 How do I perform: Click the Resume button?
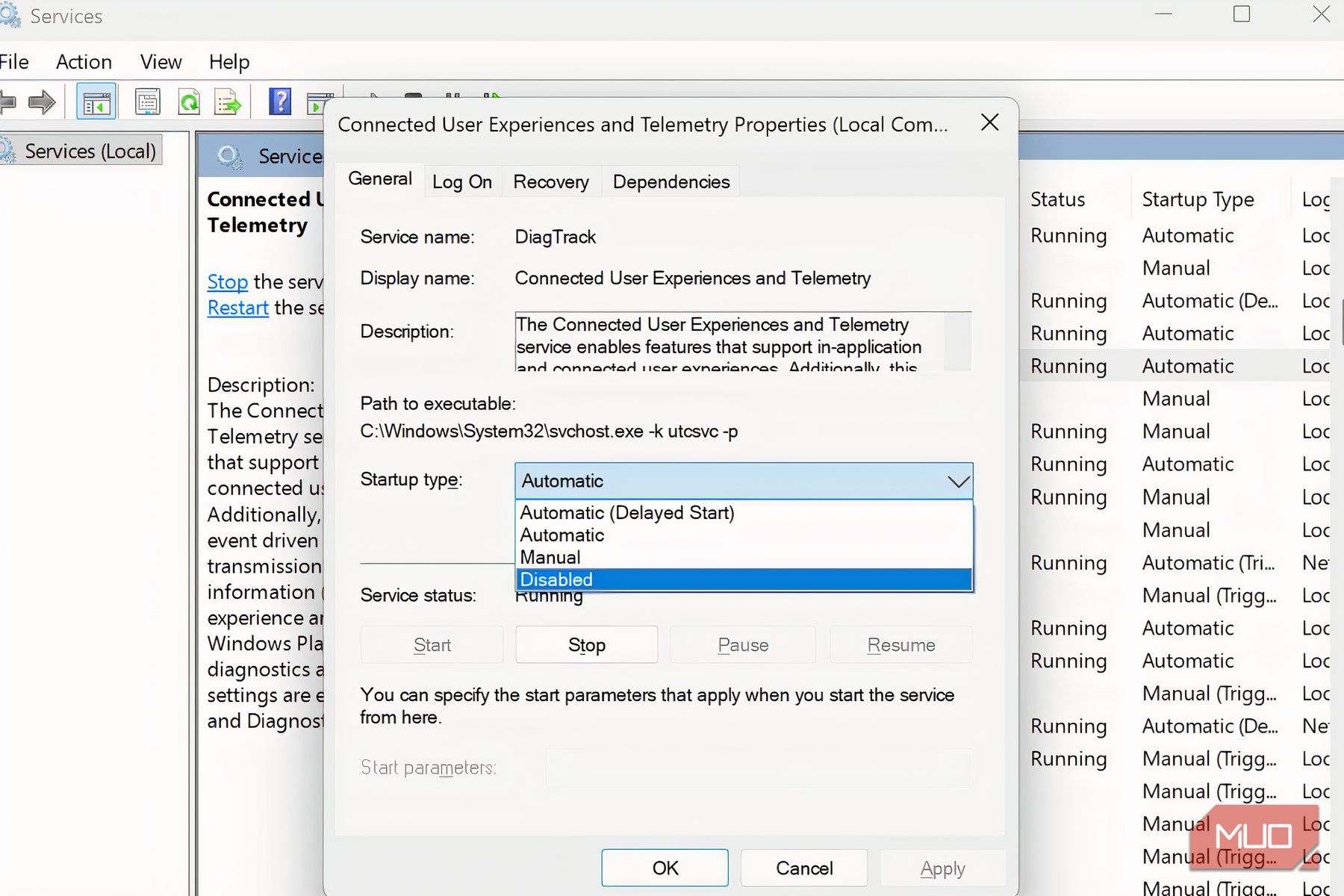[x=901, y=644]
